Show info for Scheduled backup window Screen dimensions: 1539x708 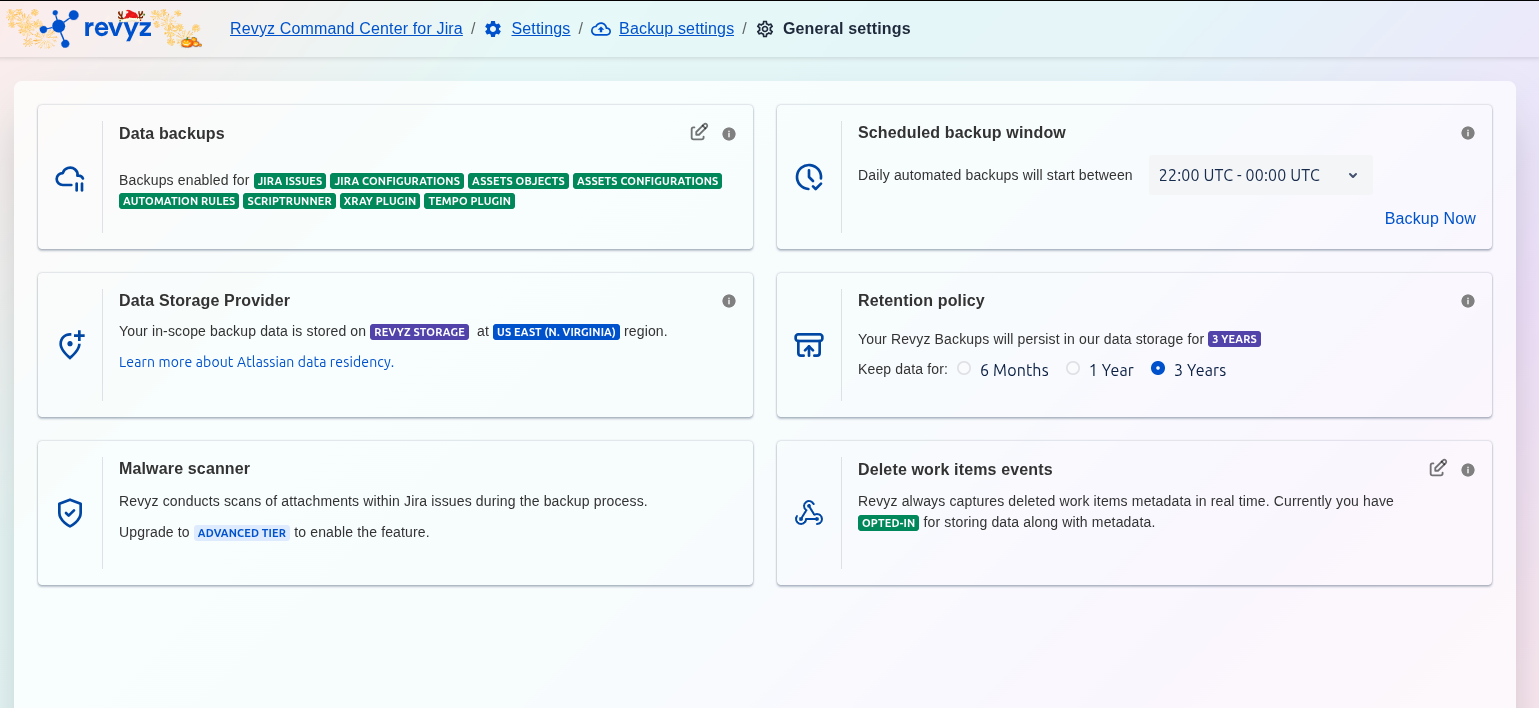pos(1468,133)
